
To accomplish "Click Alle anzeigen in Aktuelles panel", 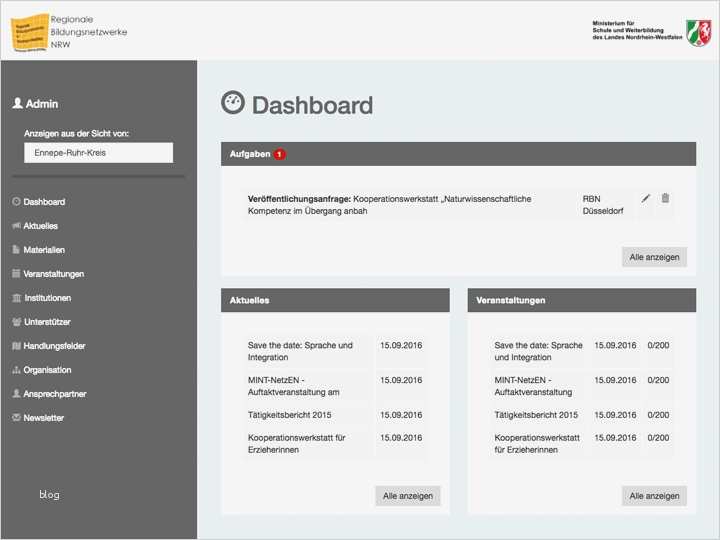I will [408, 496].
